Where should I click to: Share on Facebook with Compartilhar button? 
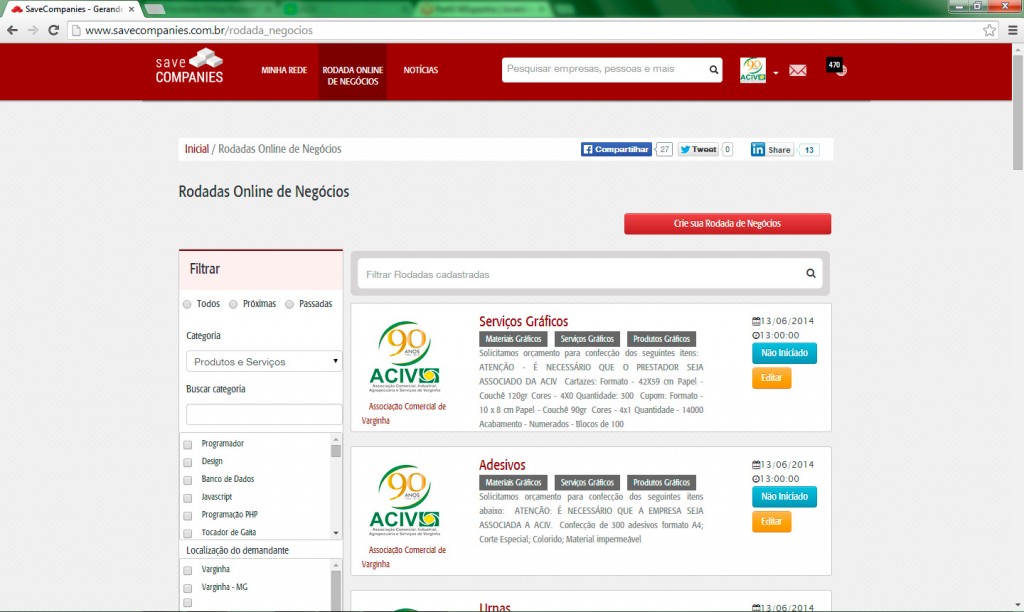pos(616,150)
